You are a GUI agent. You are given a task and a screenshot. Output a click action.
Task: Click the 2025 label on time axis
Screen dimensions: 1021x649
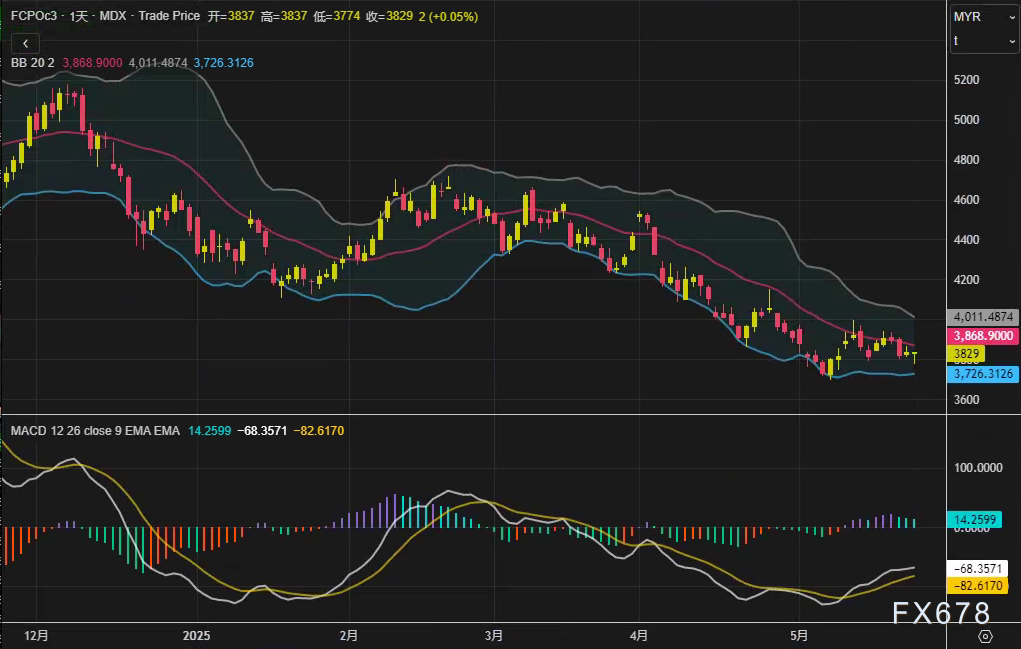[x=197, y=636]
